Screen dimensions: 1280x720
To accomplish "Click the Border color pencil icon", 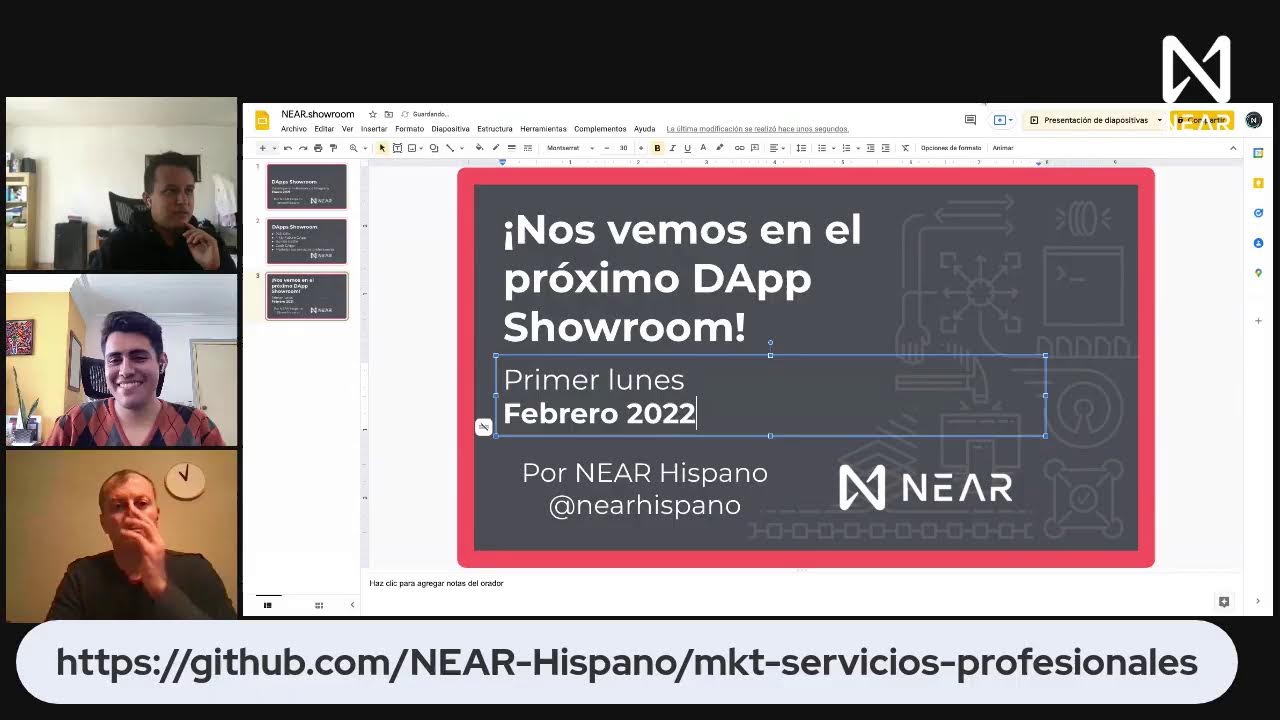I will click(496, 148).
